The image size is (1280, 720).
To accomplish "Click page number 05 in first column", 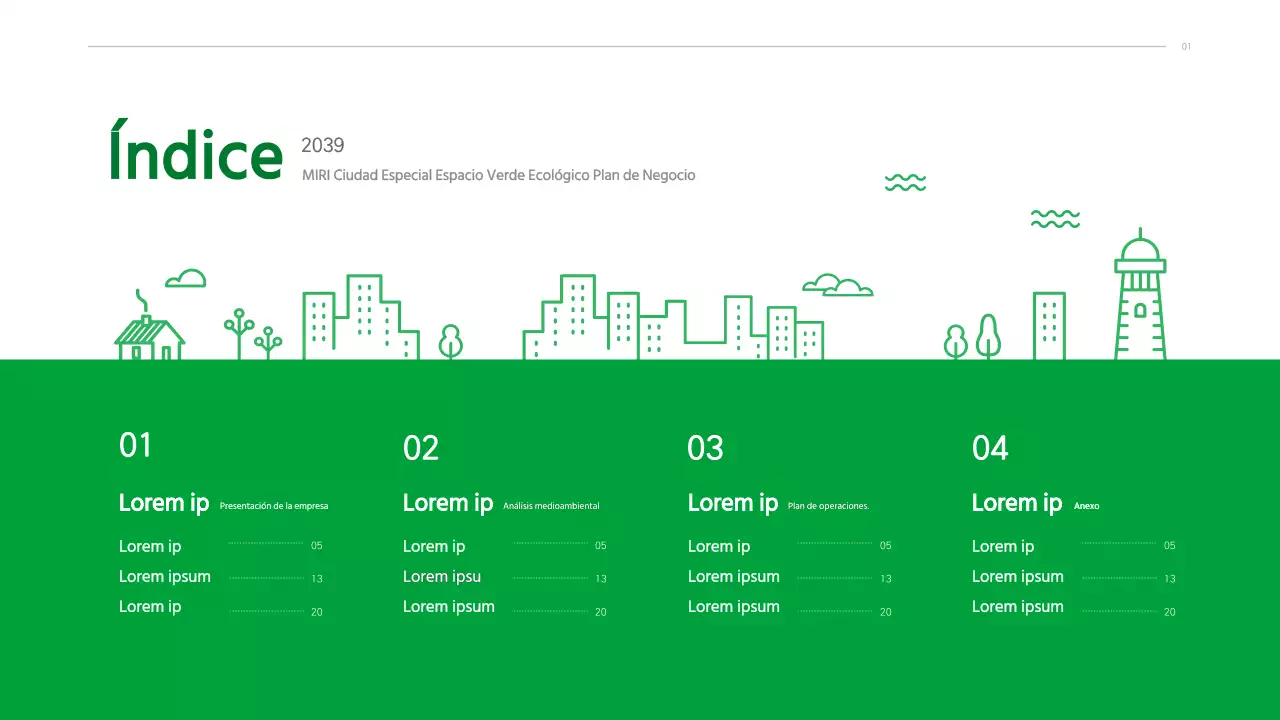I will click(x=316, y=546).
